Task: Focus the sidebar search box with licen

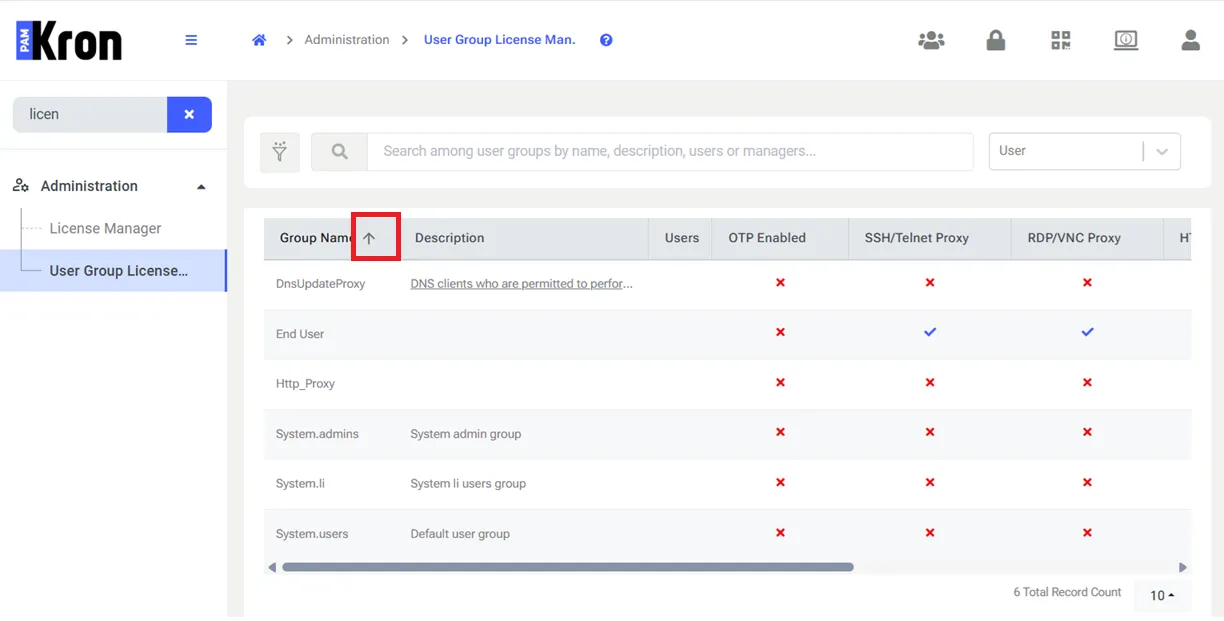Action: pos(90,114)
